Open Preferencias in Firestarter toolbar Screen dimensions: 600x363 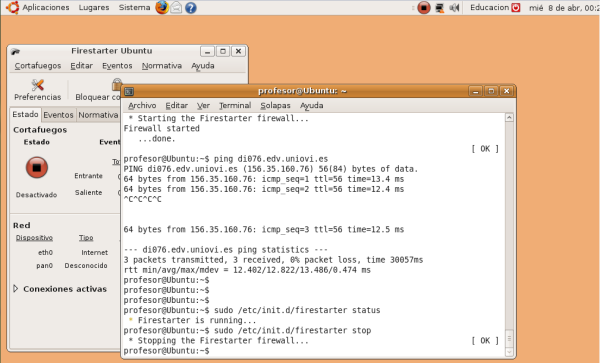[38, 90]
